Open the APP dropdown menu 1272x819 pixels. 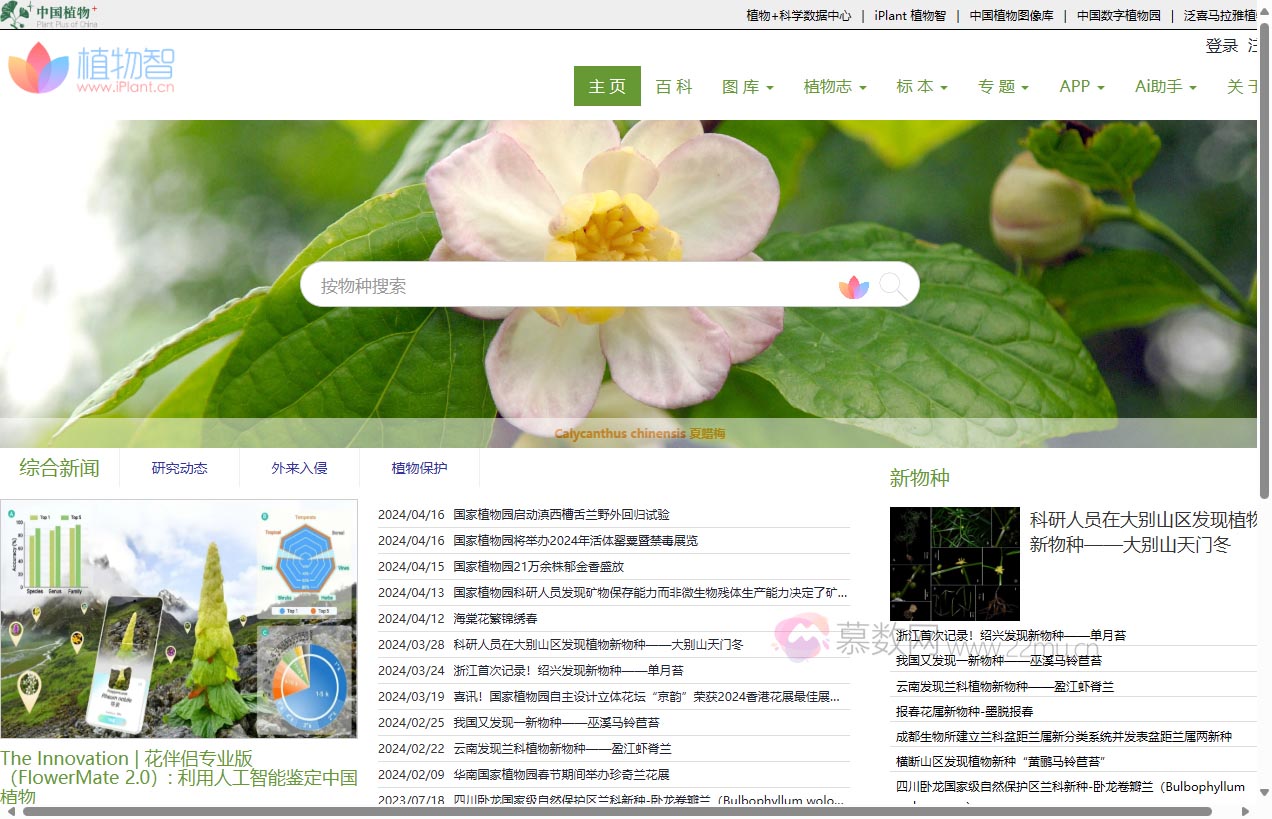click(x=1082, y=86)
